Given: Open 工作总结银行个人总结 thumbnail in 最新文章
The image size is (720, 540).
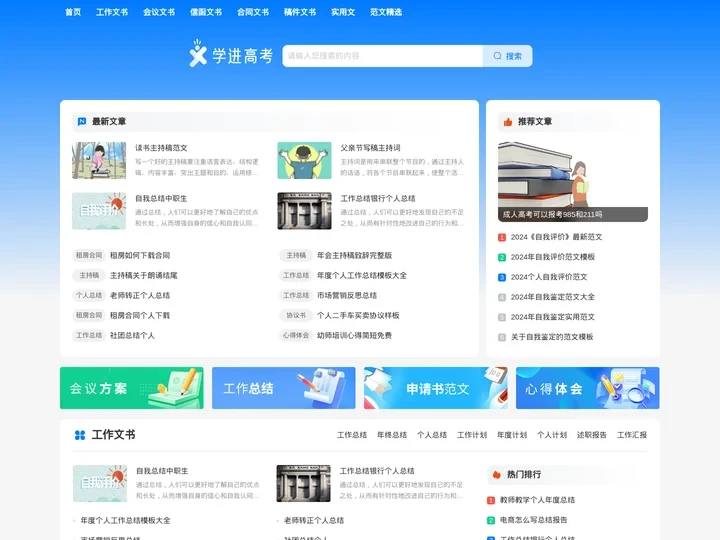Looking at the screenshot, I should 304,211.
